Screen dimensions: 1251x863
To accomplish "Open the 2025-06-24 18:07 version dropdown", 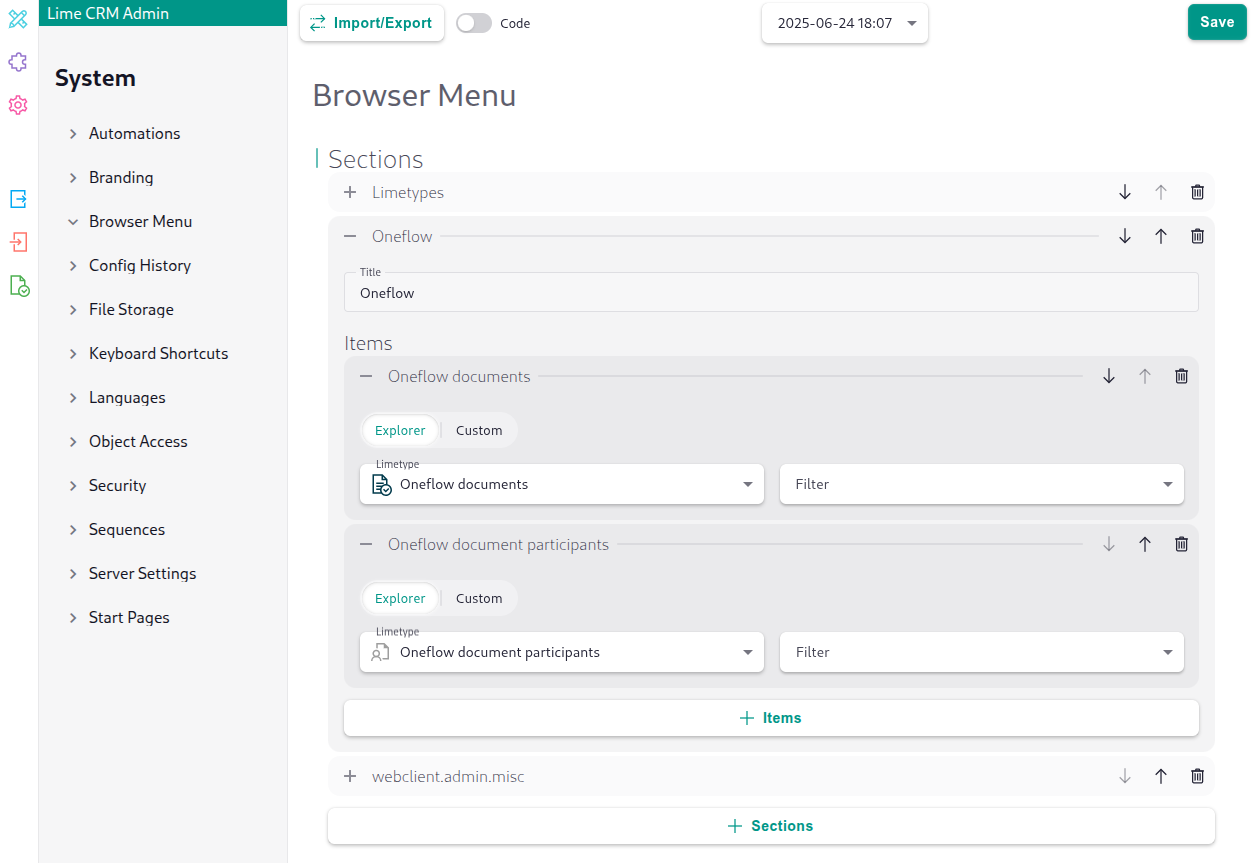I will click(845, 23).
